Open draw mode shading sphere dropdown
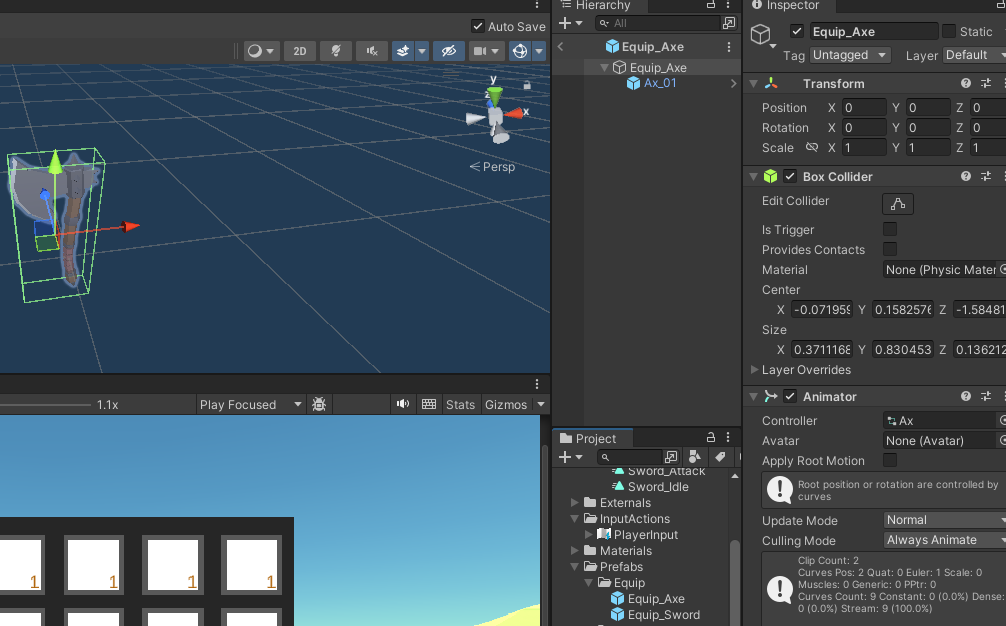 (x=261, y=51)
